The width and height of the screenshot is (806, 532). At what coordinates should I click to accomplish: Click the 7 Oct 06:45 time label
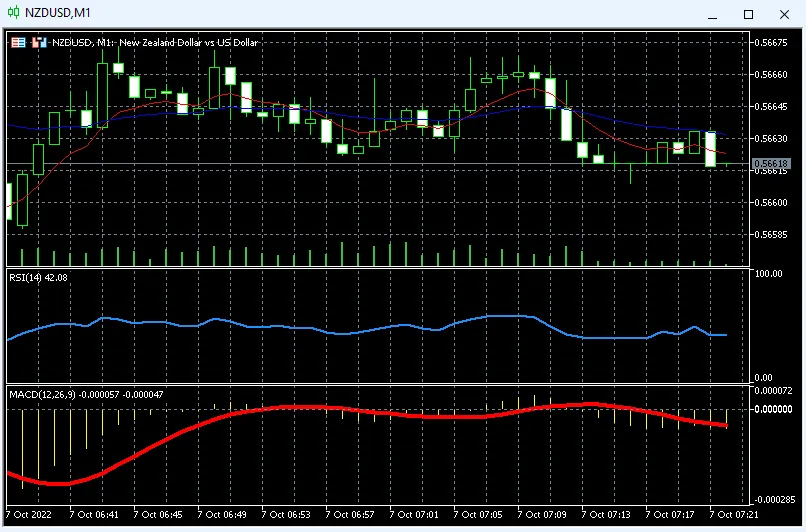coord(158,515)
